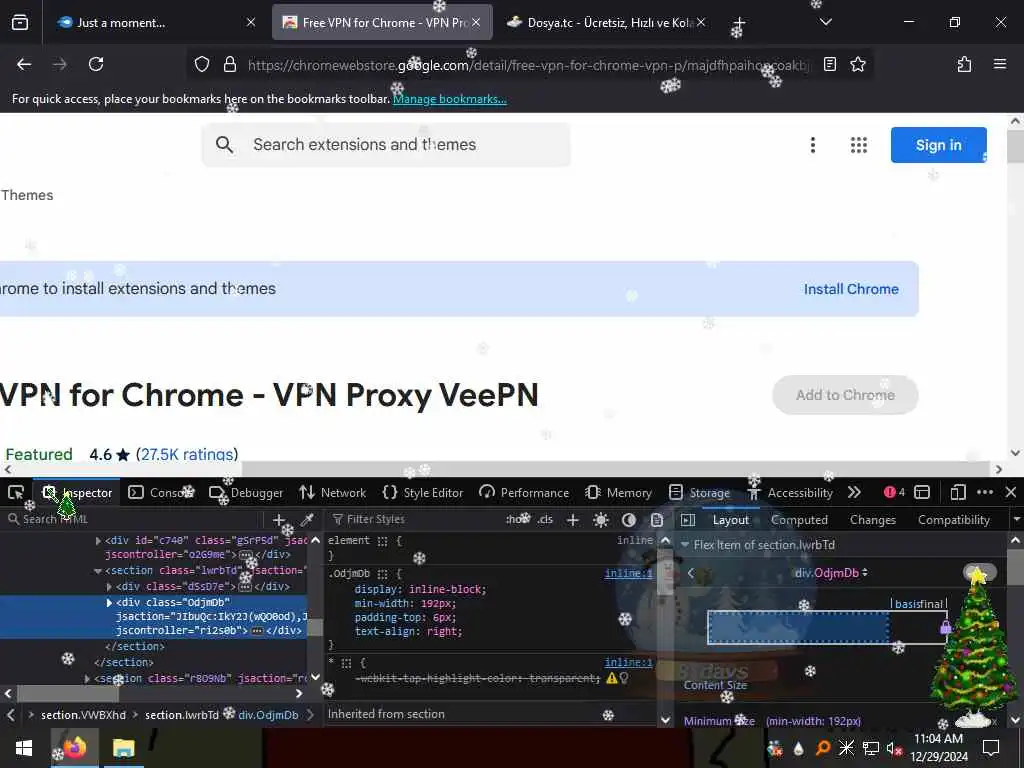
Task: List all tabs dropdown arrow
Action: pos(825,22)
